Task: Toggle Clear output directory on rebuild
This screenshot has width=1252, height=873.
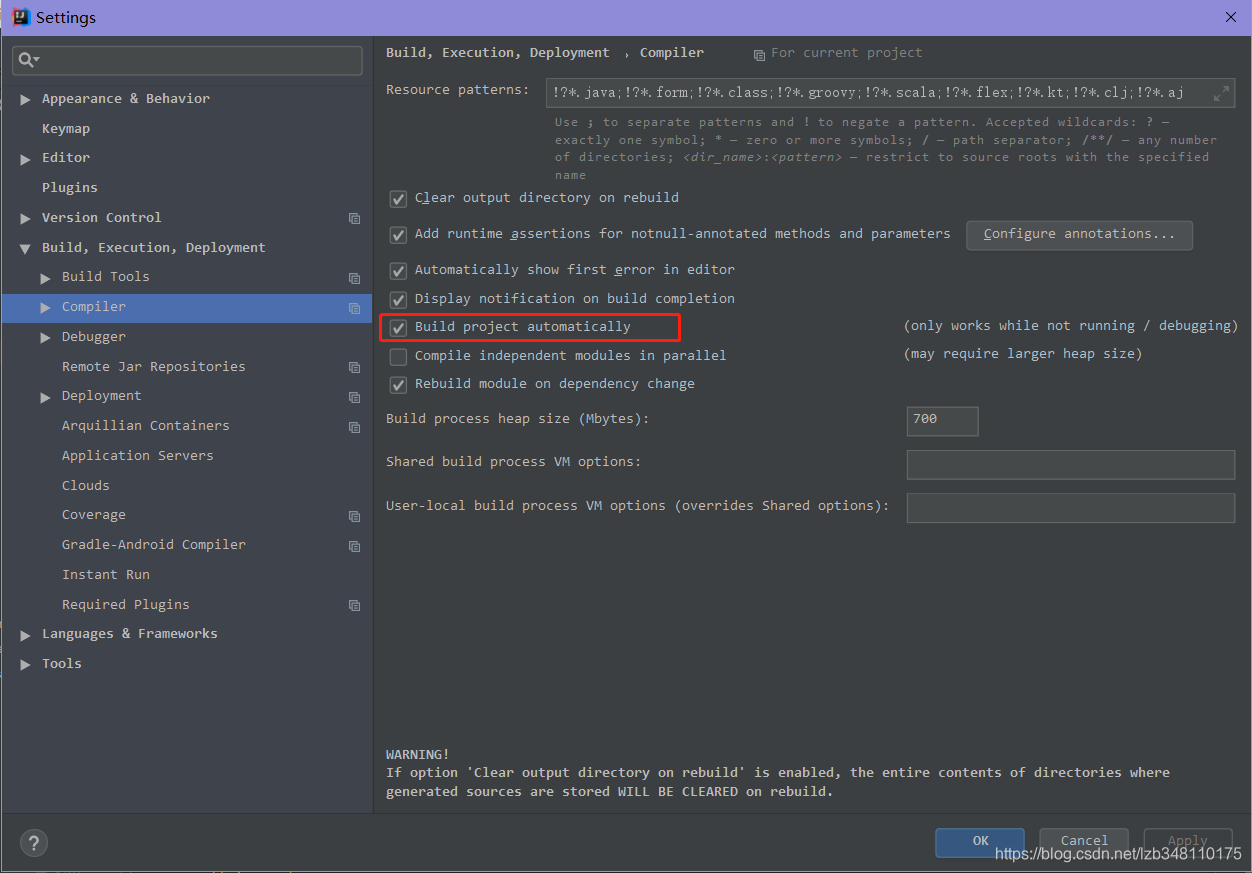Action: coord(398,198)
